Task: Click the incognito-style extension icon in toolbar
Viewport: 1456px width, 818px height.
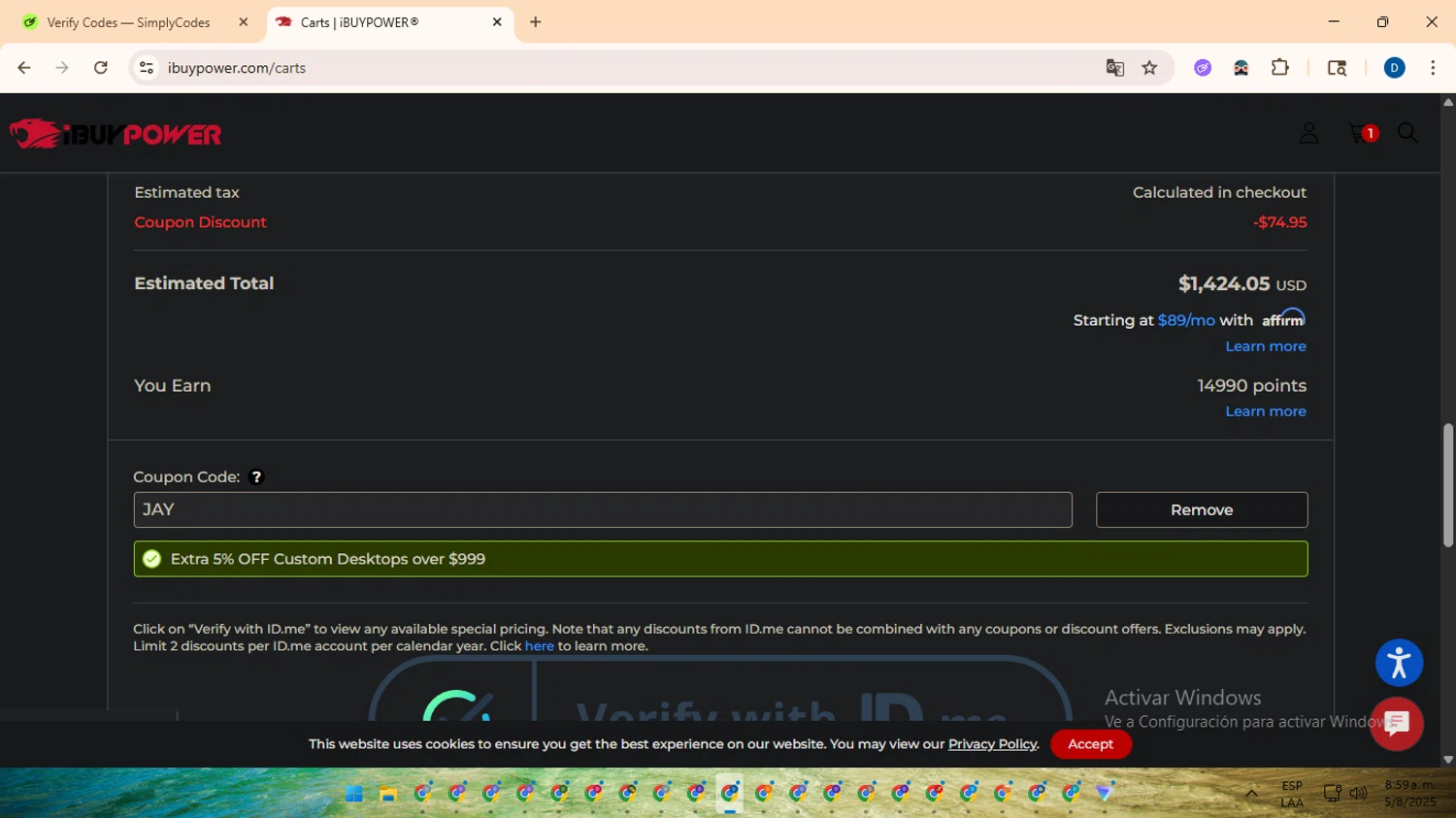Action: pos(1241,68)
